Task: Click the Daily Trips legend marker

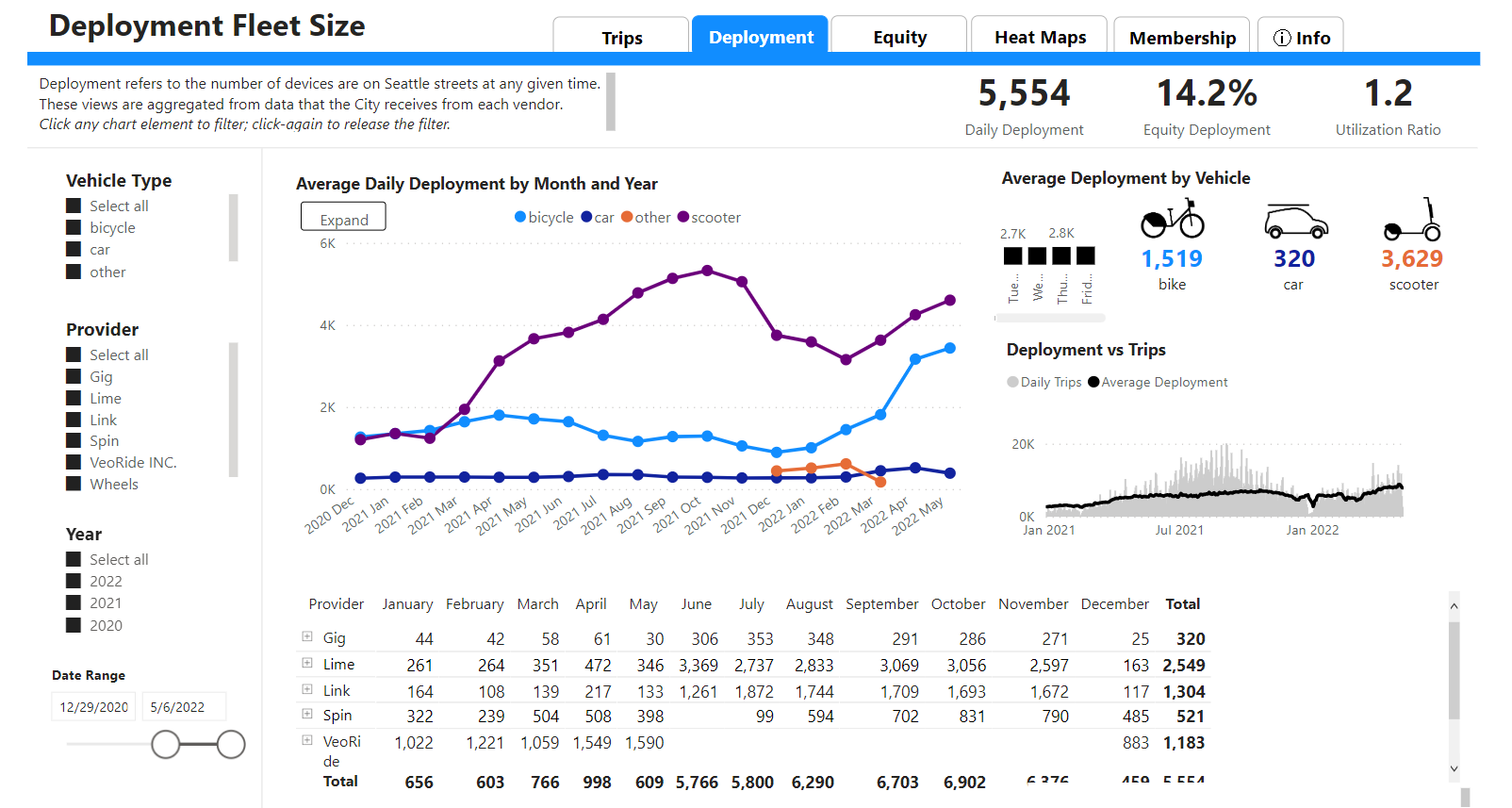Action: point(1012,383)
